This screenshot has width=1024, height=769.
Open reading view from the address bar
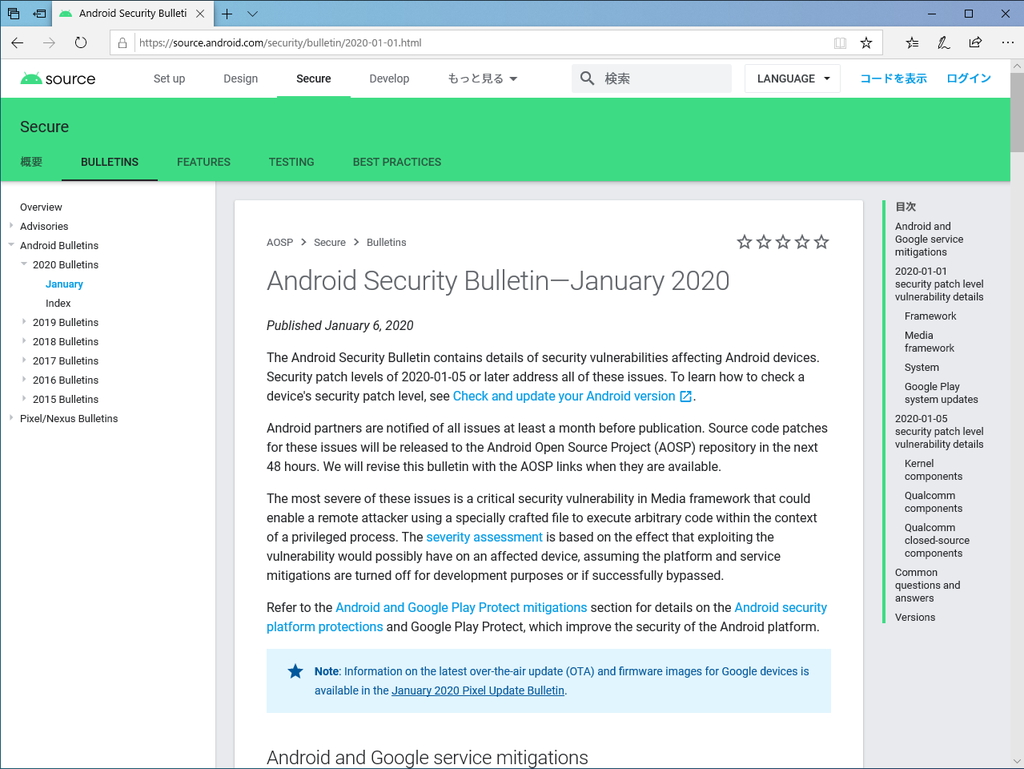click(x=839, y=43)
